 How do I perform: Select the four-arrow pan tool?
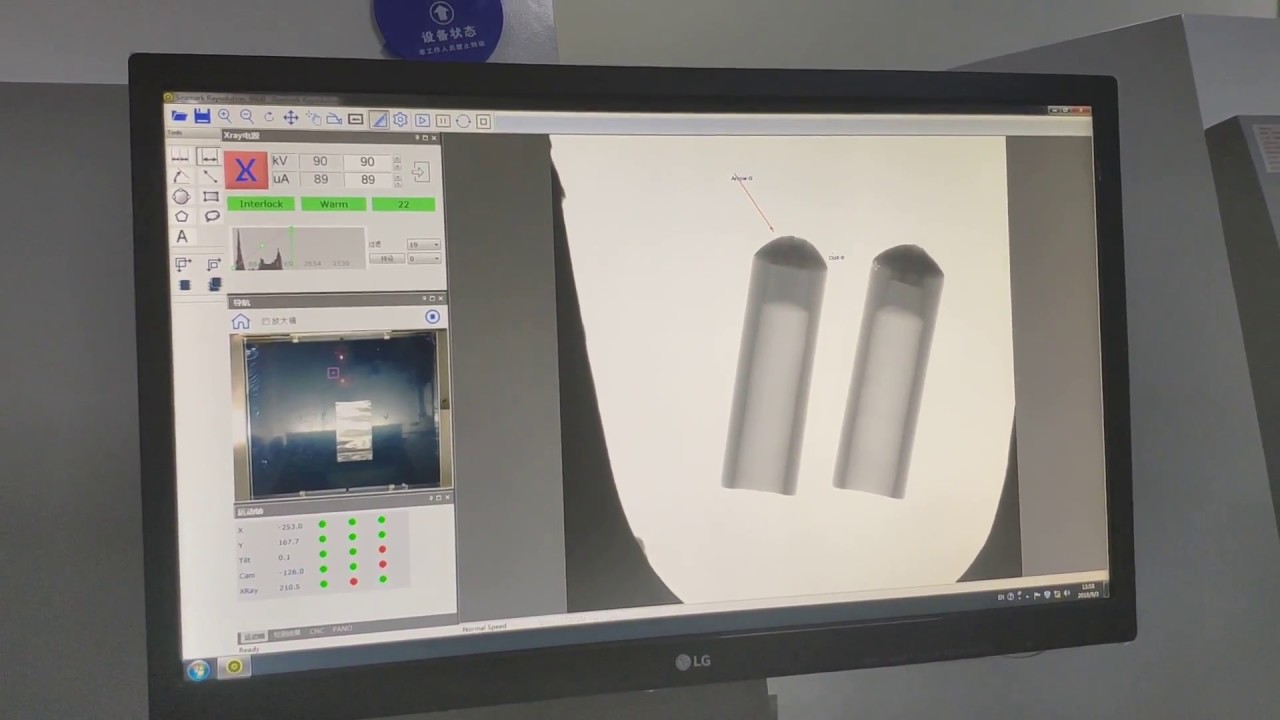290,118
